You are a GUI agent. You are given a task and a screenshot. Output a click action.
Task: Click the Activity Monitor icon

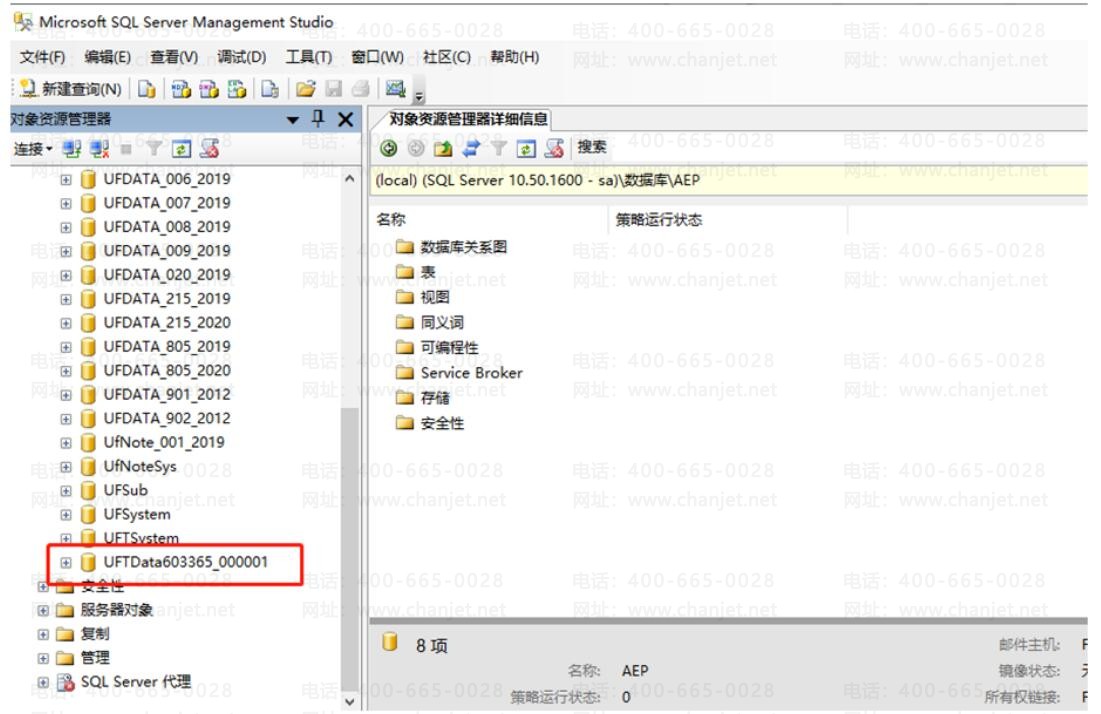coord(396,89)
